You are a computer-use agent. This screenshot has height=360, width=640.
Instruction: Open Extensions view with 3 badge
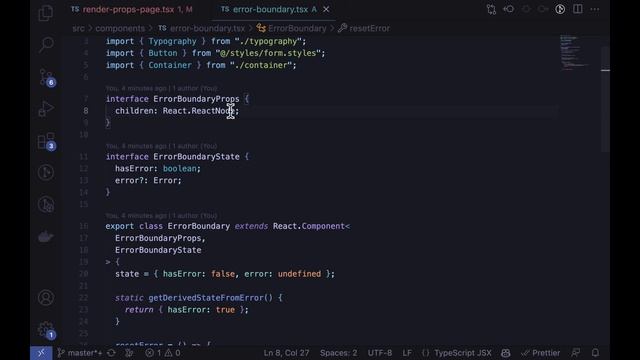tap(46, 141)
